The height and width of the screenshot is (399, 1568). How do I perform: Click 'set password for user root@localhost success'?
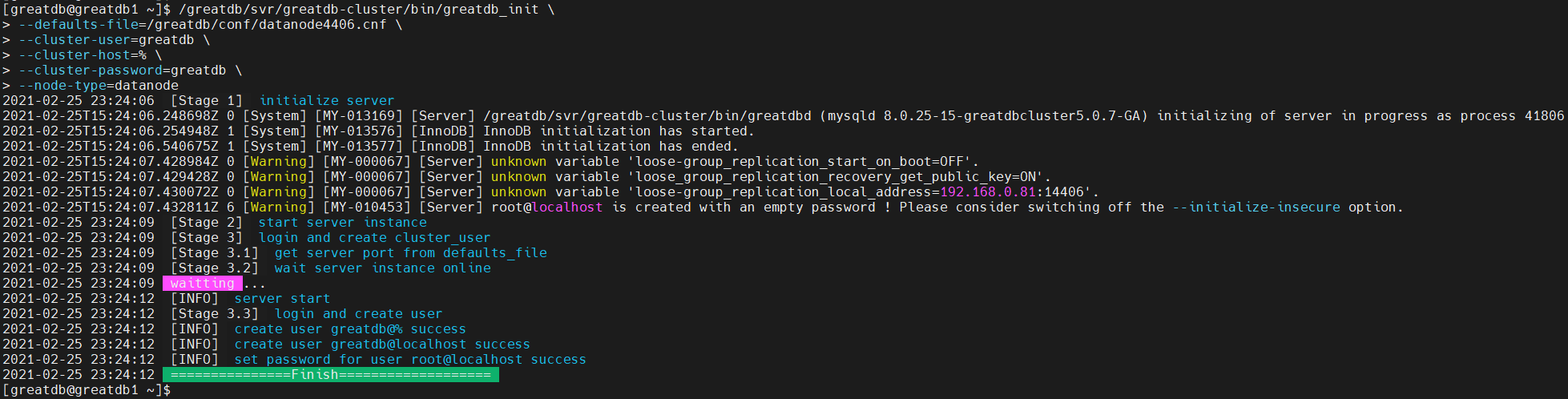coord(410,360)
